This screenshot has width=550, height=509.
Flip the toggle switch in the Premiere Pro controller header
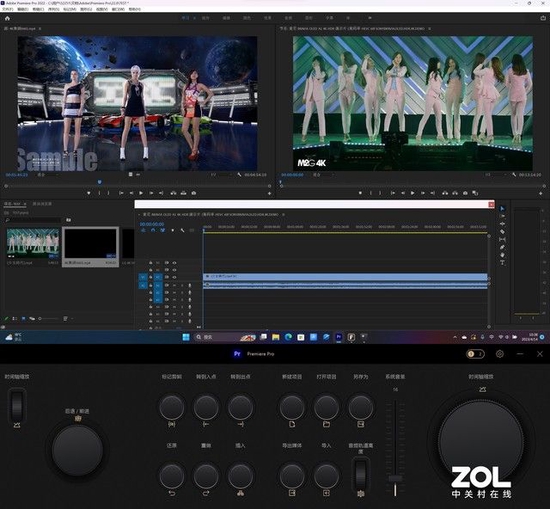click(475, 354)
